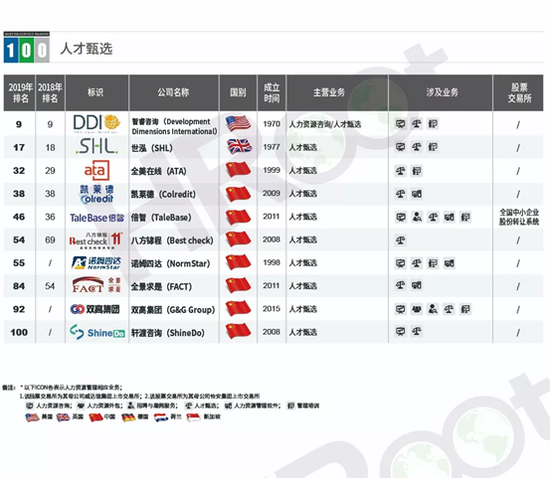Click the outsourcing handshake icon in the G&G Group row
The image size is (550, 478).
[416, 309]
